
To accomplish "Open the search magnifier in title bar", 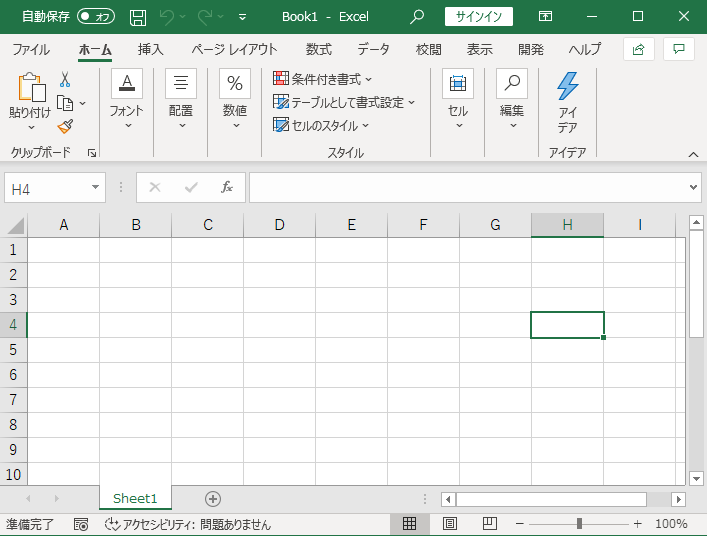I will pos(418,17).
